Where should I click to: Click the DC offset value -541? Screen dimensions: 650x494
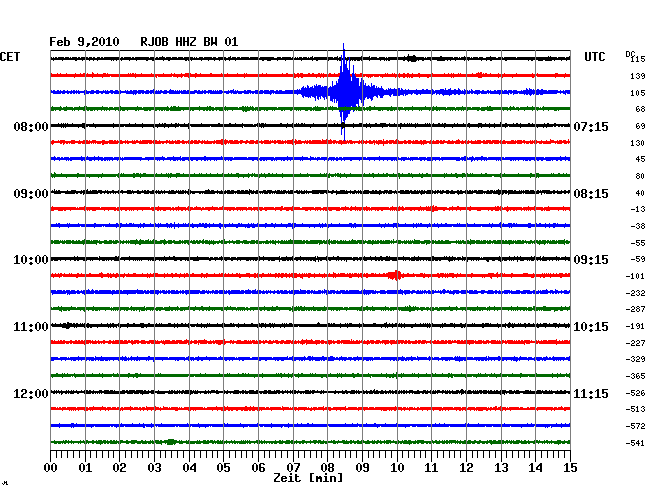635,443
